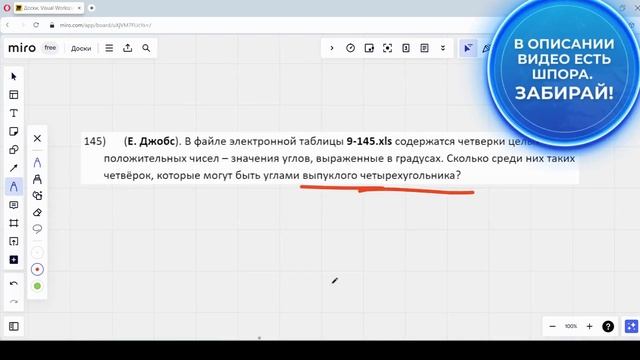640x360 pixels.
Task: Redo the last action
Action: [13, 302]
